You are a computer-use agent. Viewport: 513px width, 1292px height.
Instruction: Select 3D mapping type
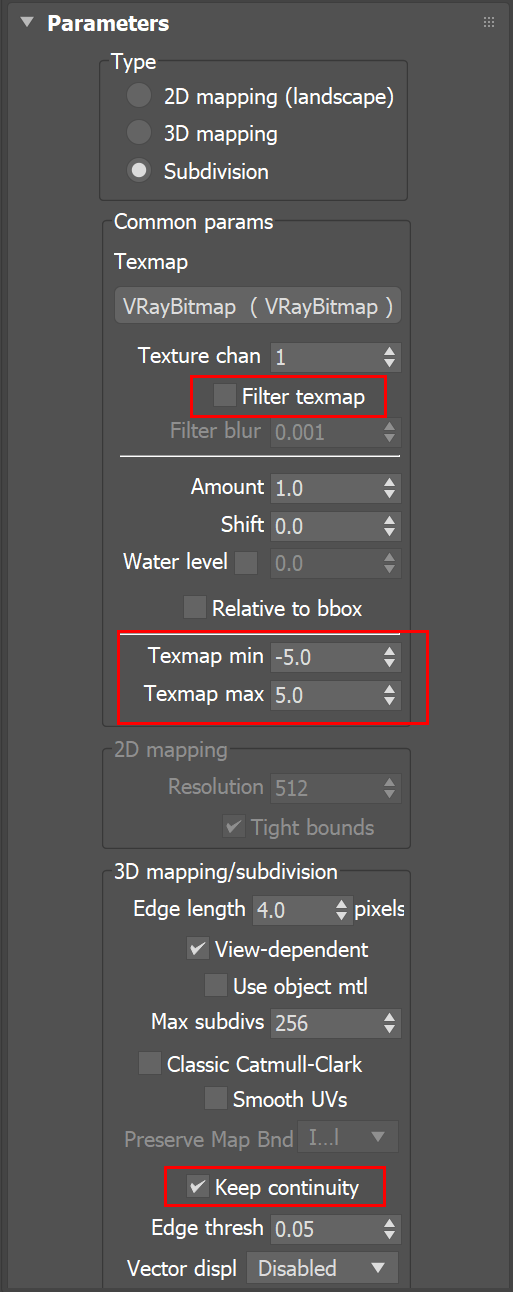coord(140,133)
